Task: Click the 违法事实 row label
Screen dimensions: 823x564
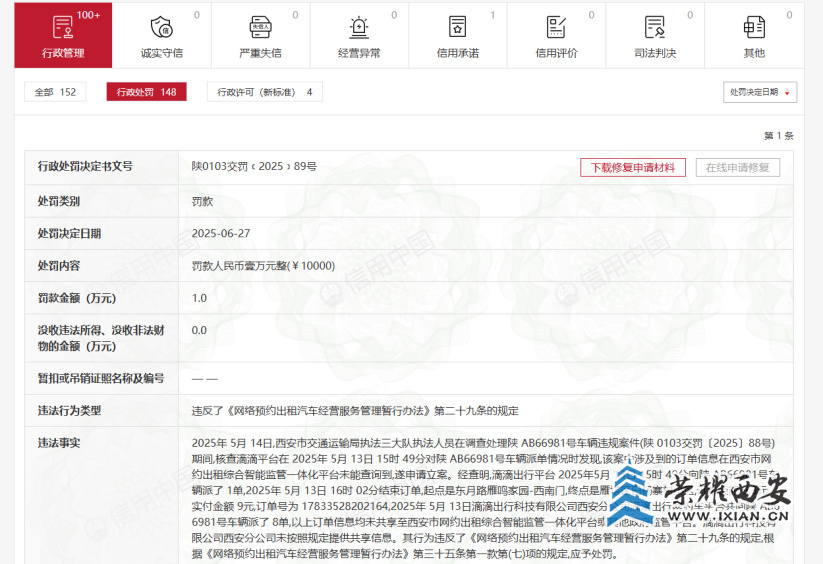Action: click(59, 443)
